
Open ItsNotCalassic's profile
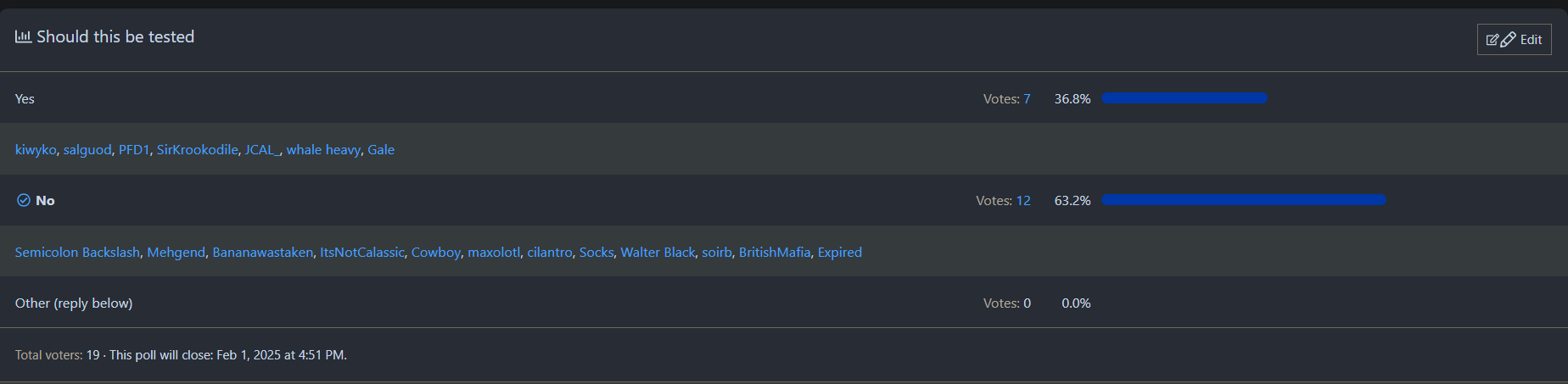click(x=362, y=253)
